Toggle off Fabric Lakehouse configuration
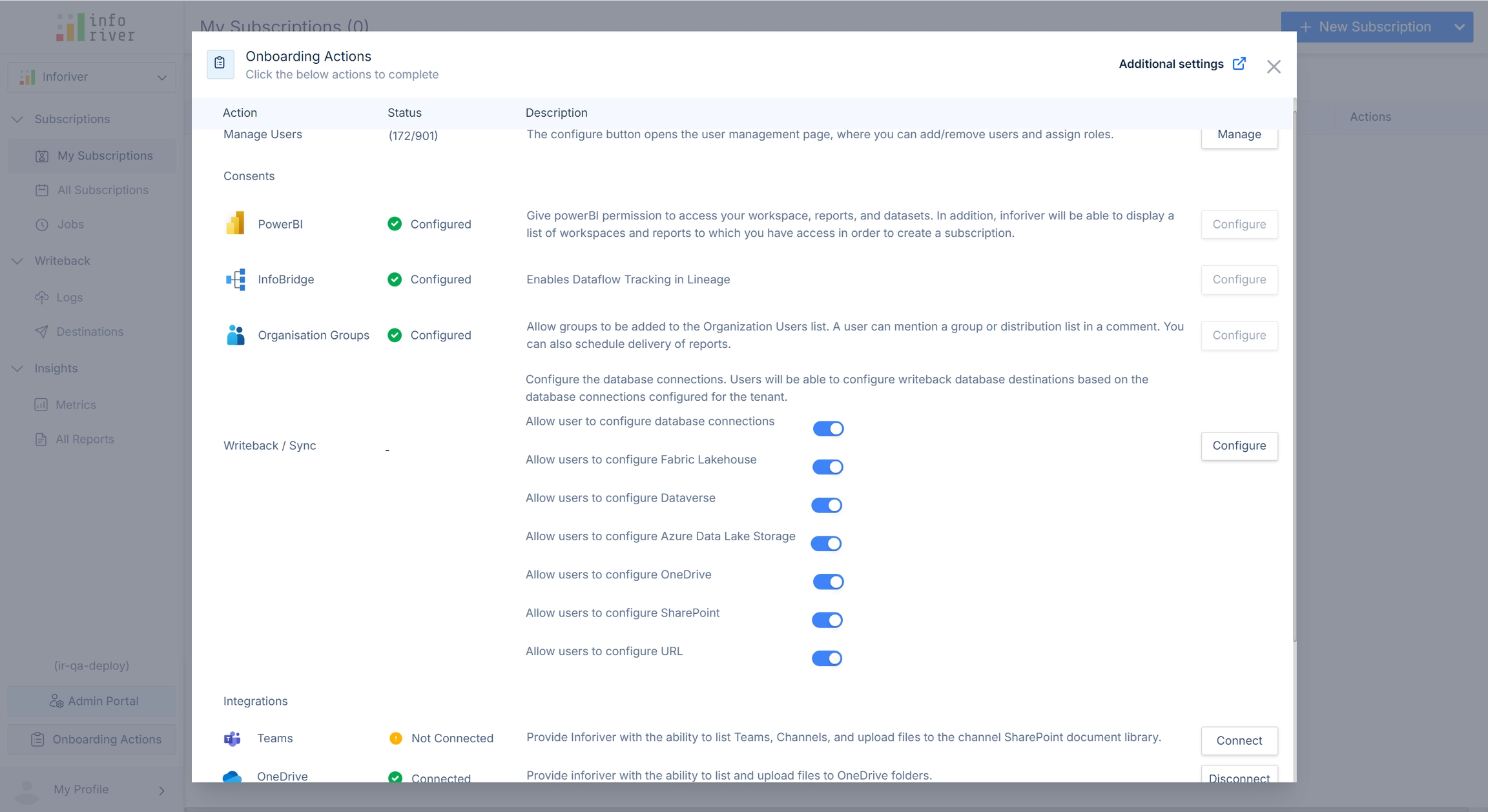Viewport: 1488px width, 812px height. point(827,467)
